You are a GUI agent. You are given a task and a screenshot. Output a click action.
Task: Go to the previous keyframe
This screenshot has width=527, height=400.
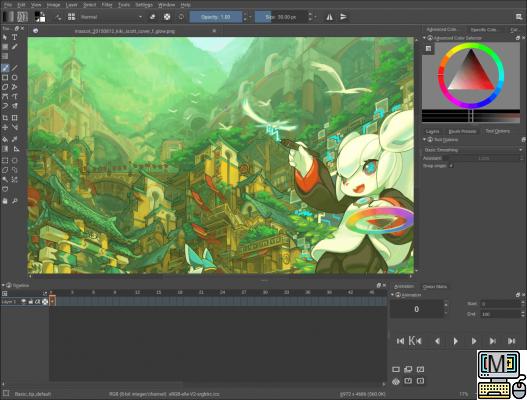[x=415, y=341]
